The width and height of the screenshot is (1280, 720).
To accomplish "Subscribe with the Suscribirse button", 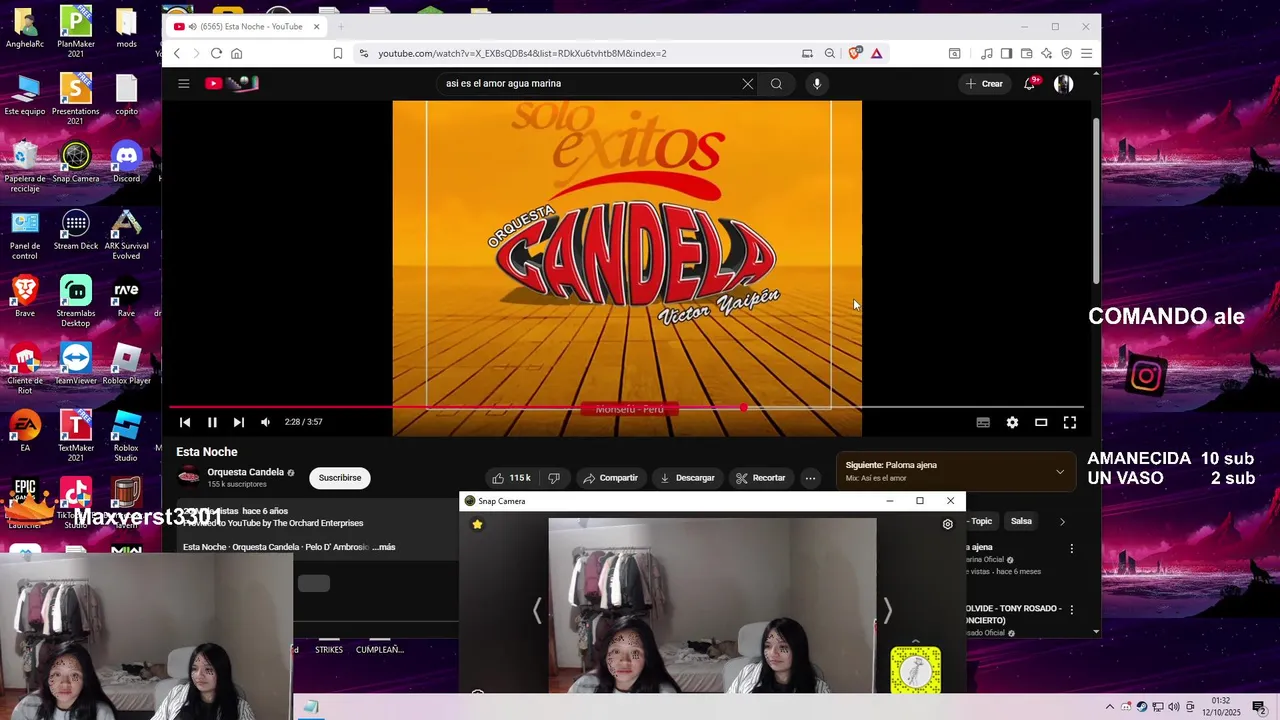I will coord(340,478).
